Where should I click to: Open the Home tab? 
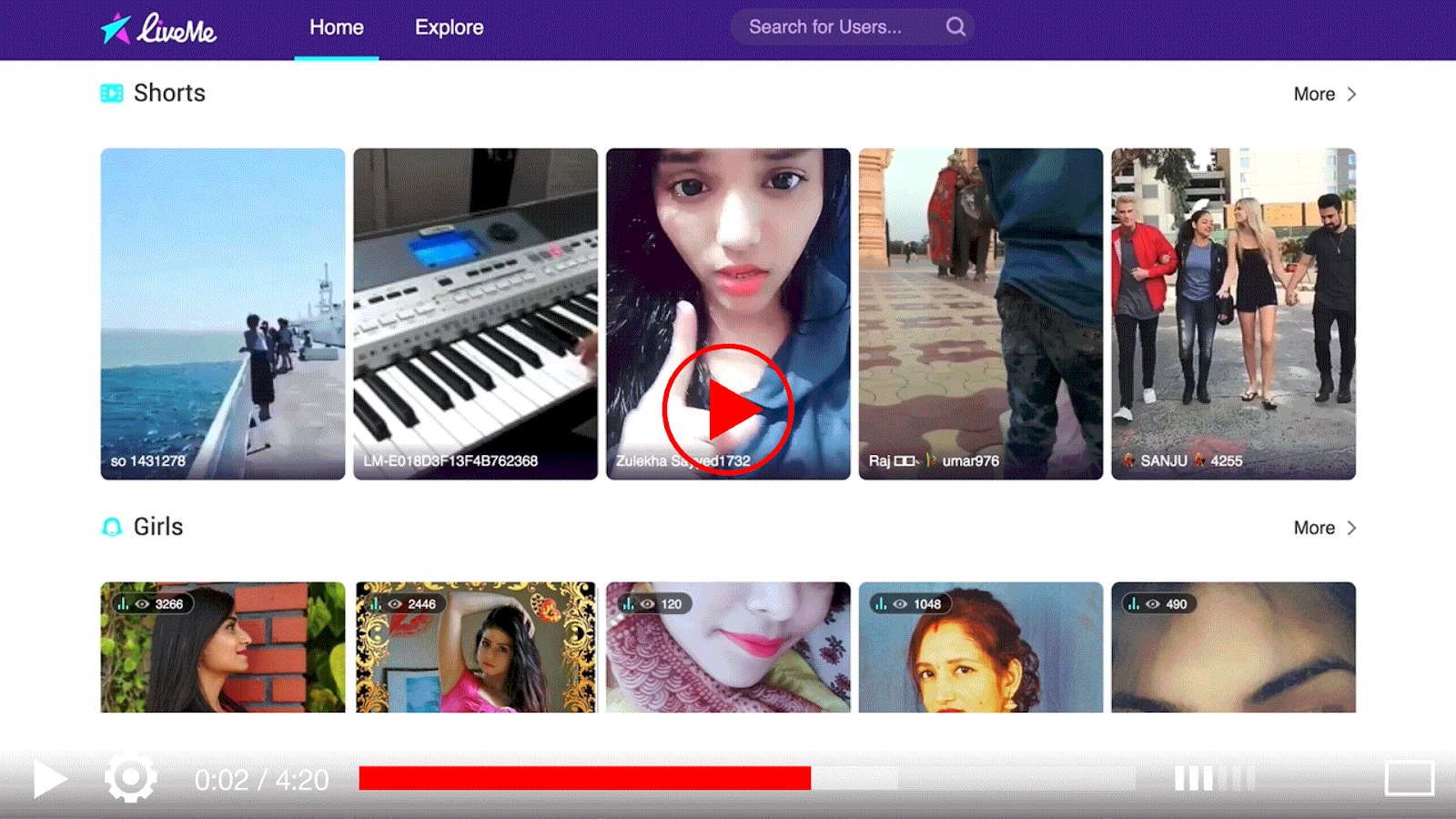coord(337,28)
